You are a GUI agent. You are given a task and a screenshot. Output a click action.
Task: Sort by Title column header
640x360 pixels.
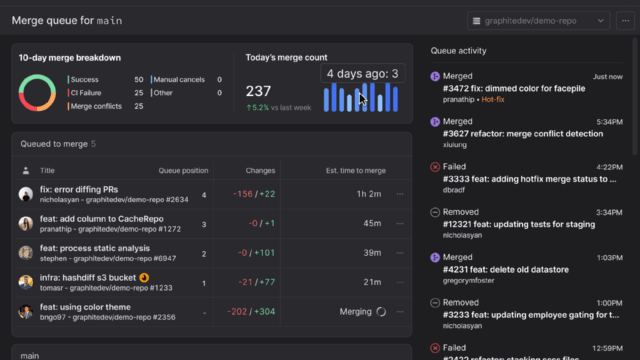(x=47, y=171)
